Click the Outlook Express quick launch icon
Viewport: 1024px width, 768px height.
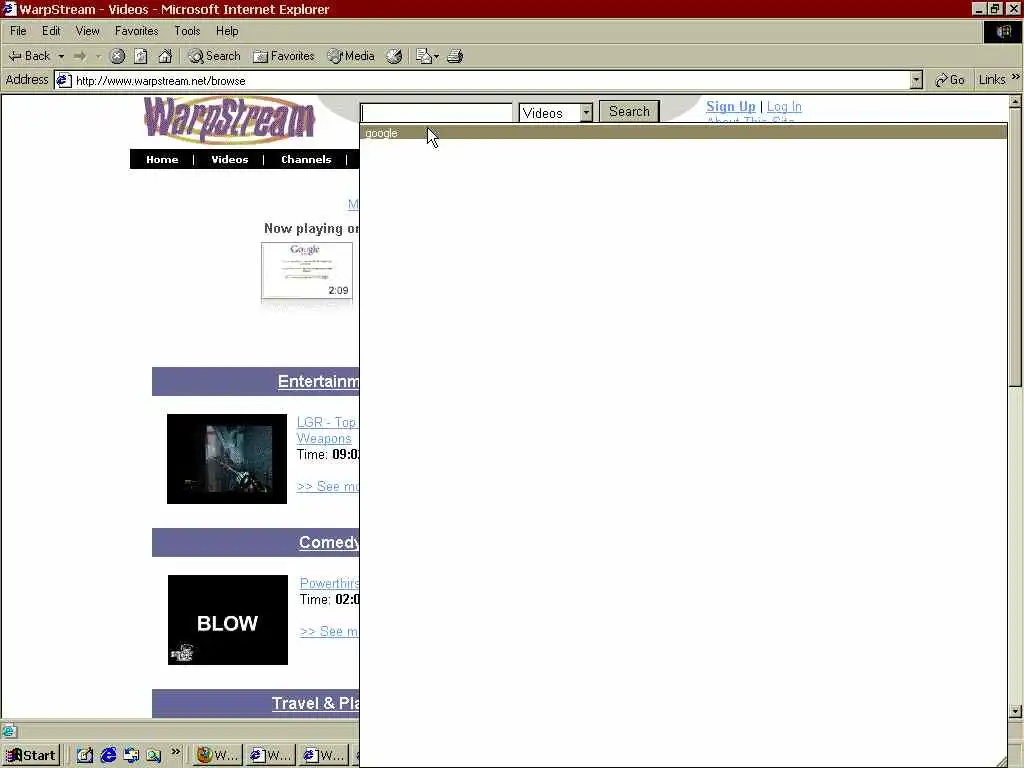pos(131,756)
